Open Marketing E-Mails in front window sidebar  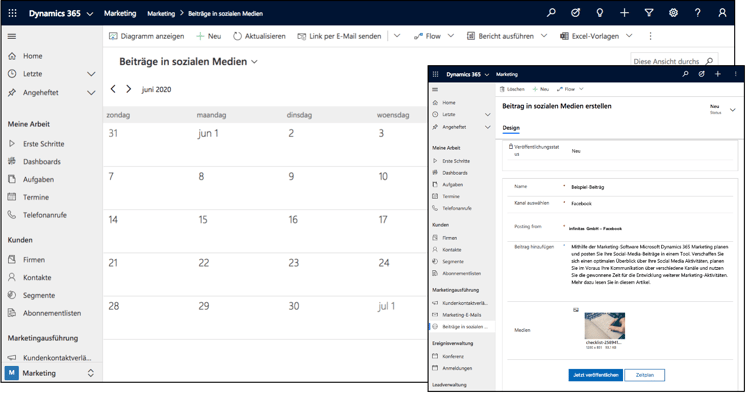[x=462, y=315]
